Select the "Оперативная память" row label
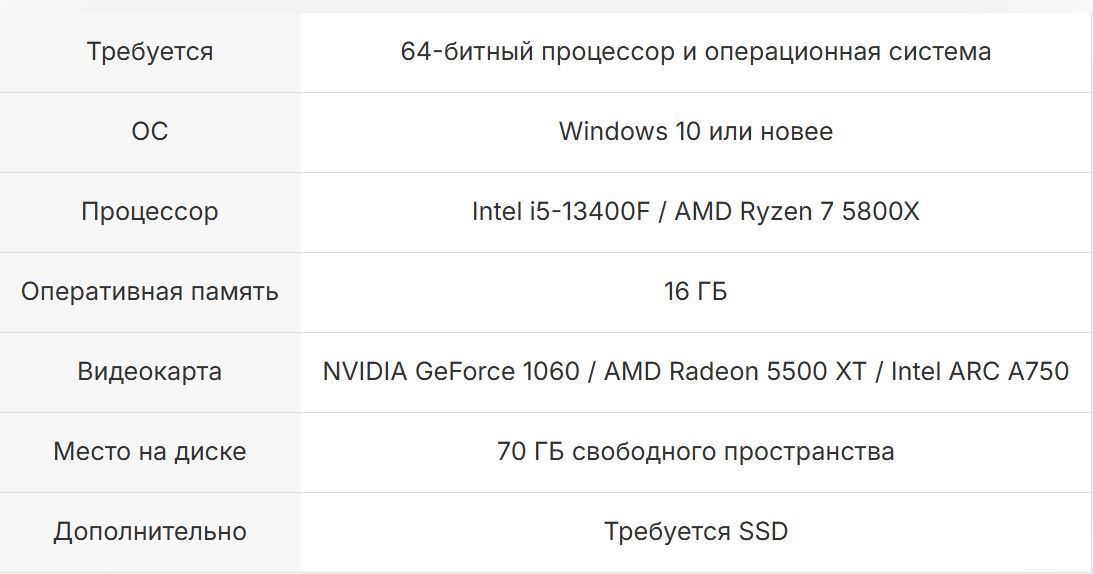Viewport: 1093px width, 574px height. [x=150, y=292]
